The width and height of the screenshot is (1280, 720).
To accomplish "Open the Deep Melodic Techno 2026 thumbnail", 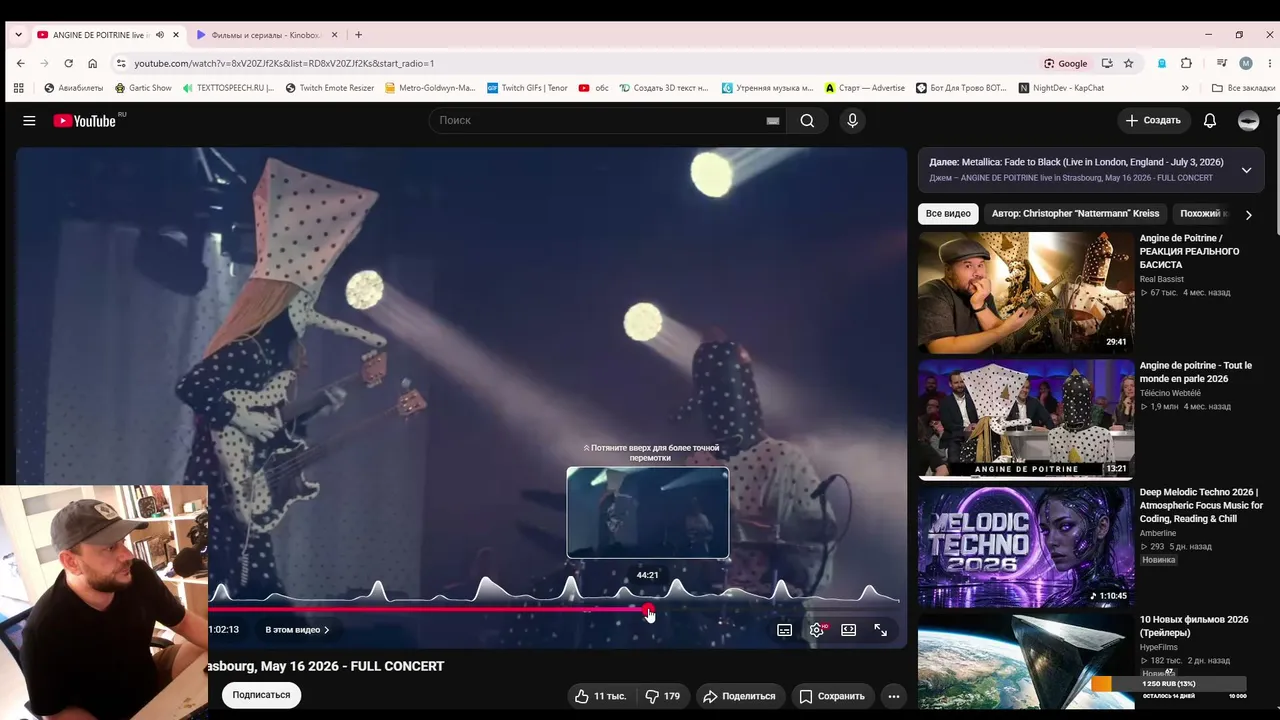I will pos(1026,547).
